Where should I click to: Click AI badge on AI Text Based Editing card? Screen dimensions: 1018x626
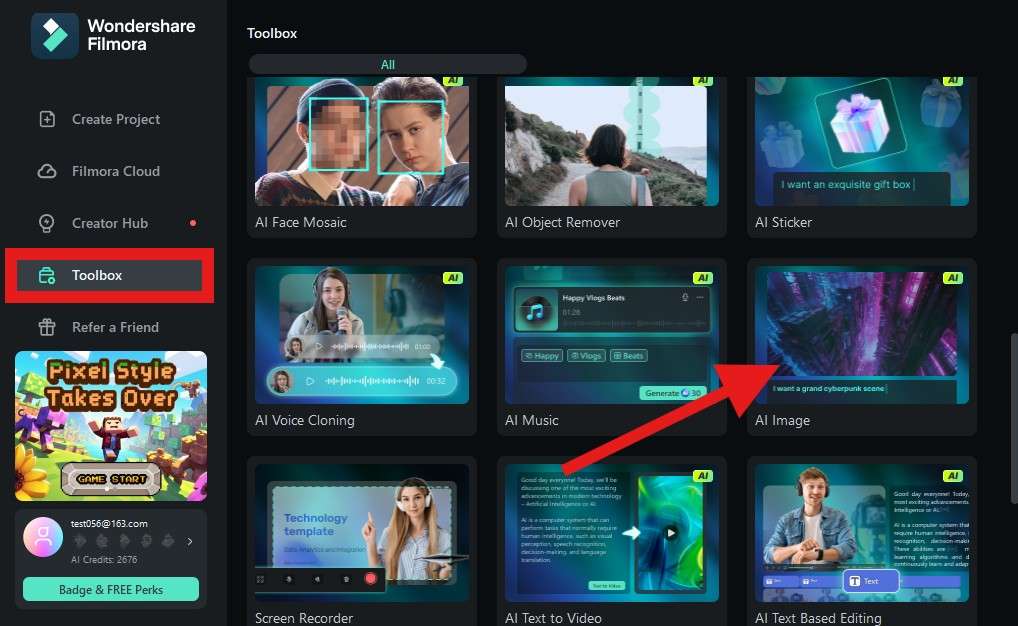(x=952, y=476)
